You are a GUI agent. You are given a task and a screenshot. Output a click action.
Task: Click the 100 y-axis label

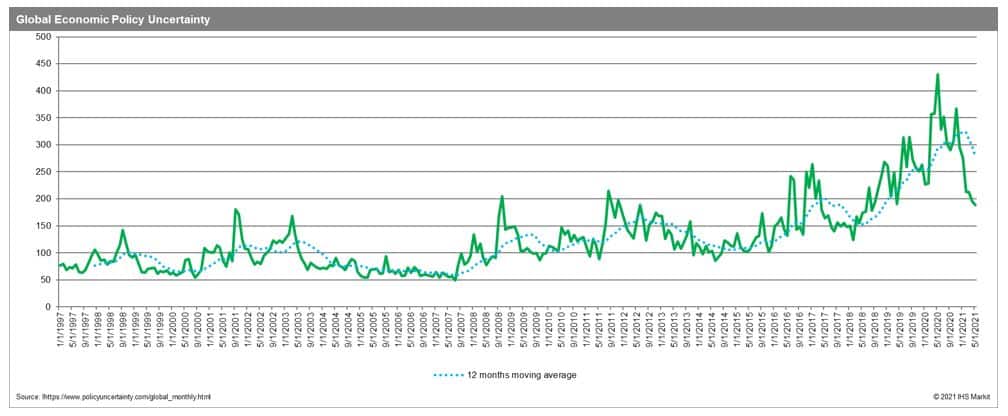43,253
